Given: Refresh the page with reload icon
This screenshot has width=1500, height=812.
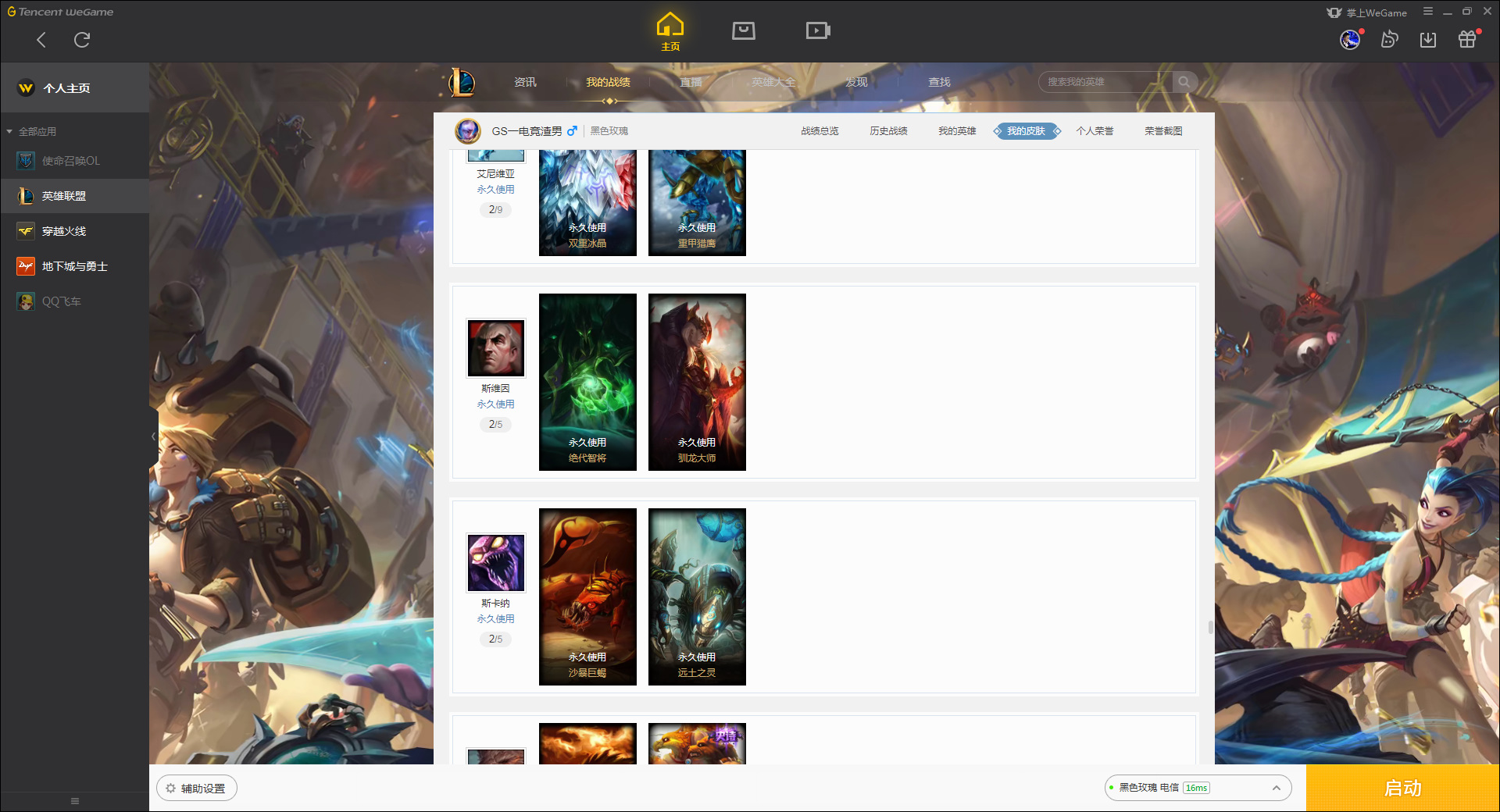Looking at the screenshot, I should [x=82, y=40].
